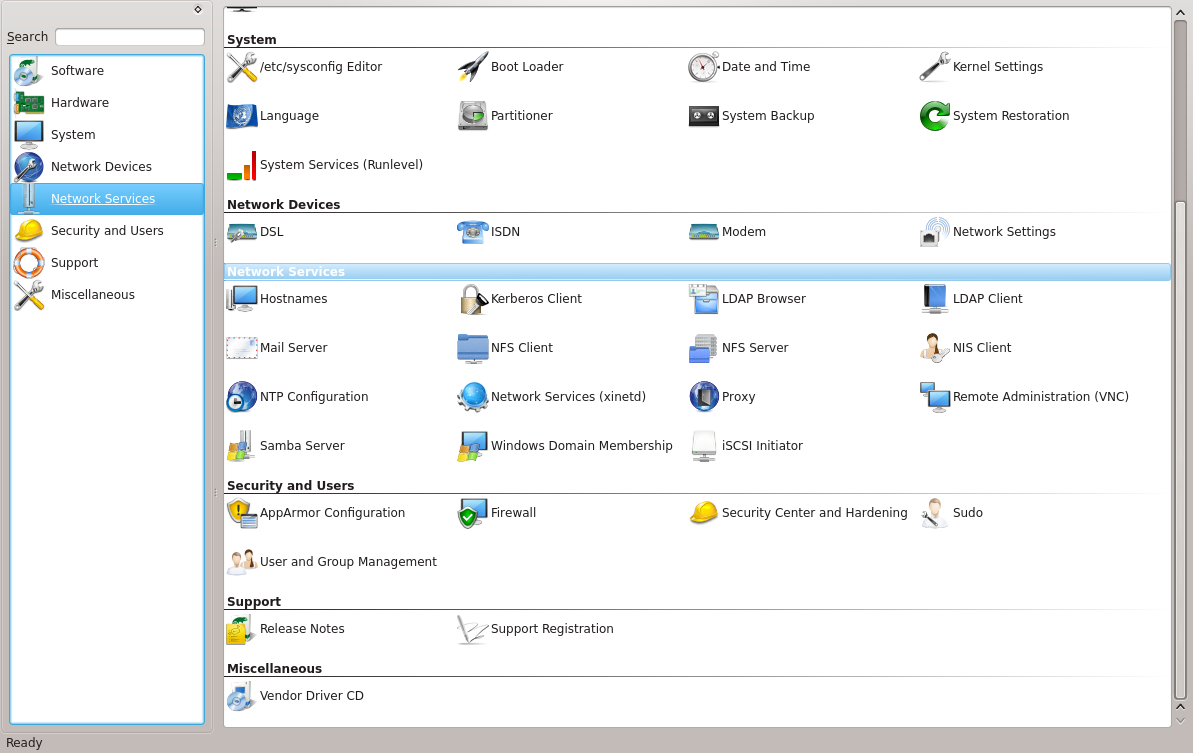Select Software category in the sidebar

[77, 71]
